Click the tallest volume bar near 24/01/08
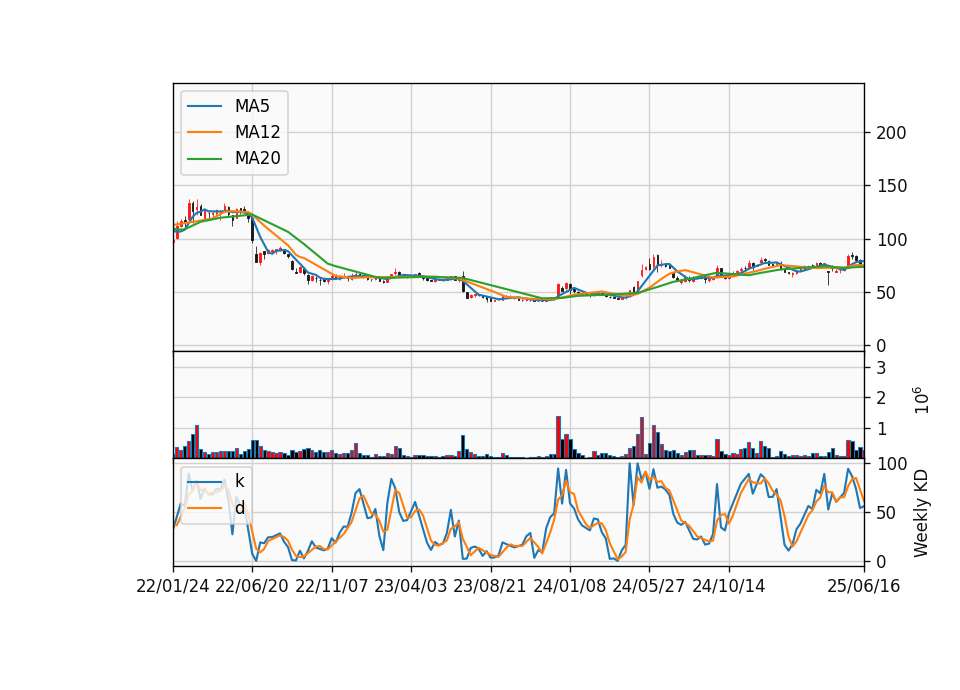 point(558,437)
